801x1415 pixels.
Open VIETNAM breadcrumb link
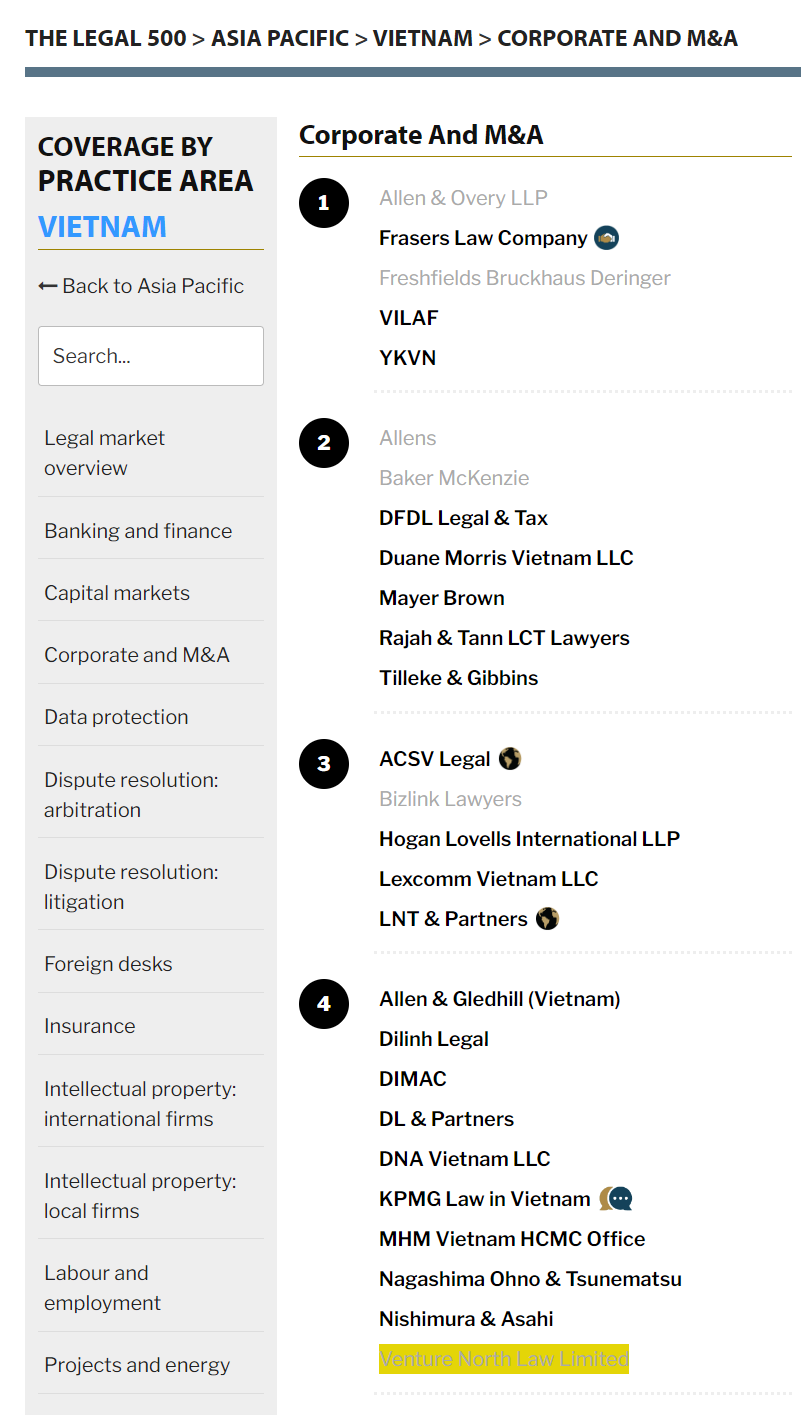423,39
